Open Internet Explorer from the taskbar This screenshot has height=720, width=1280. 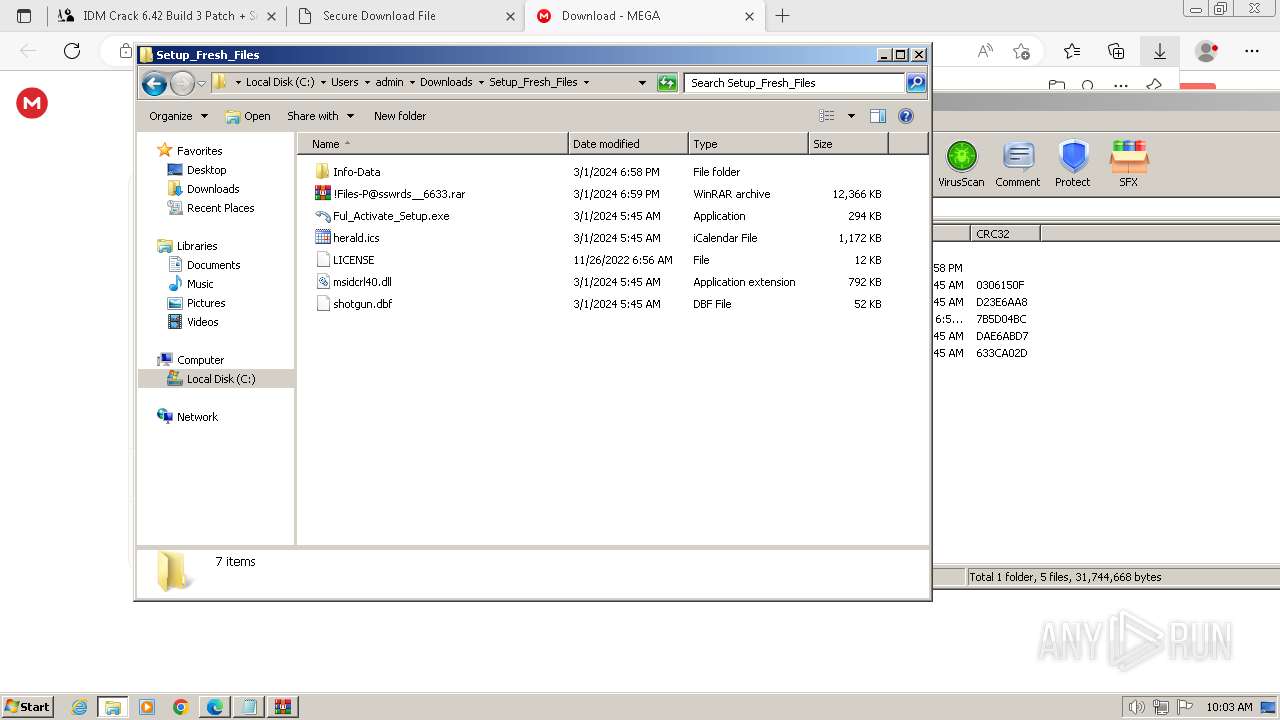(x=80, y=707)
